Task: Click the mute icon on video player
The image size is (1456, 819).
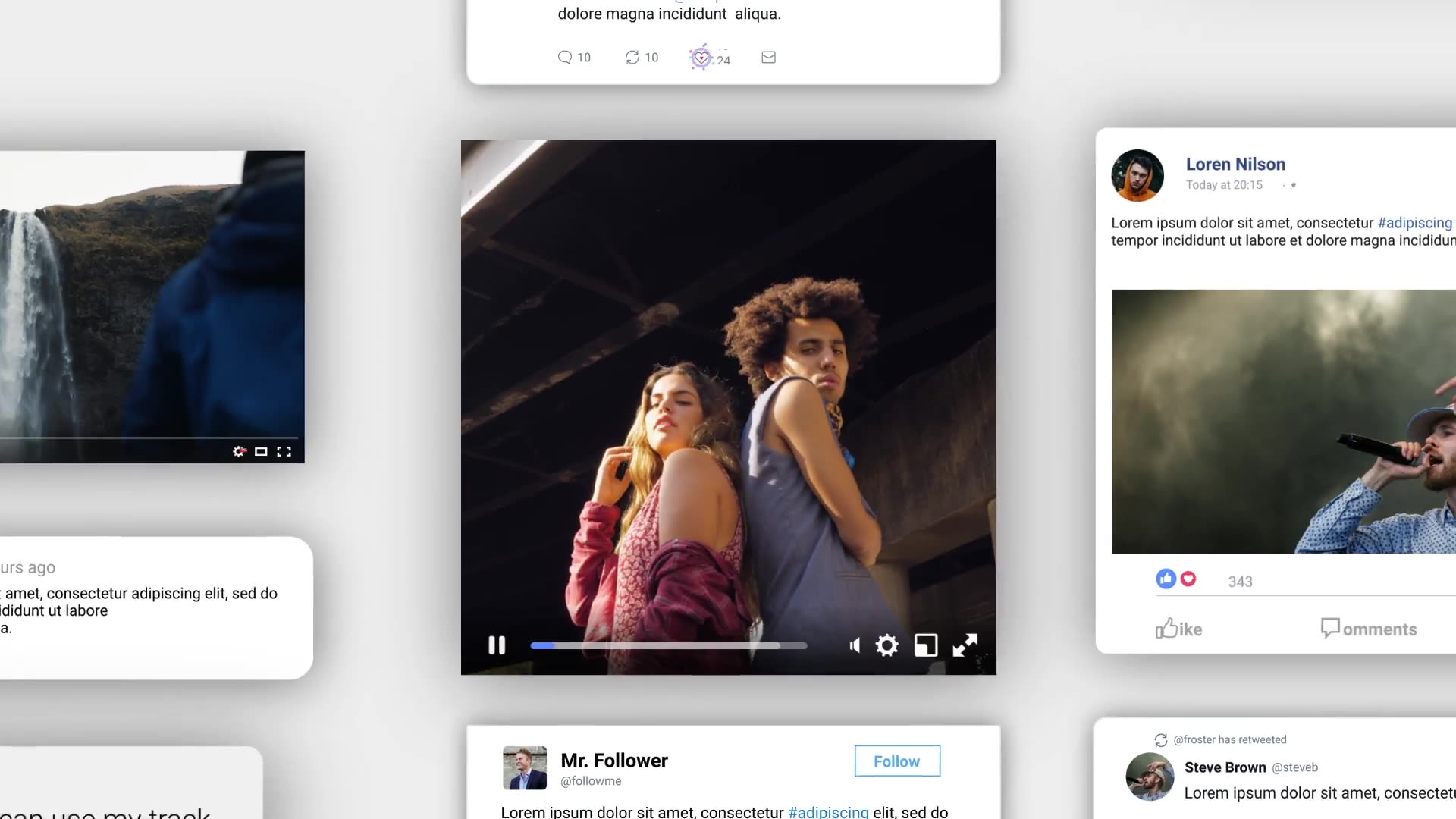Action: [853, 645]
